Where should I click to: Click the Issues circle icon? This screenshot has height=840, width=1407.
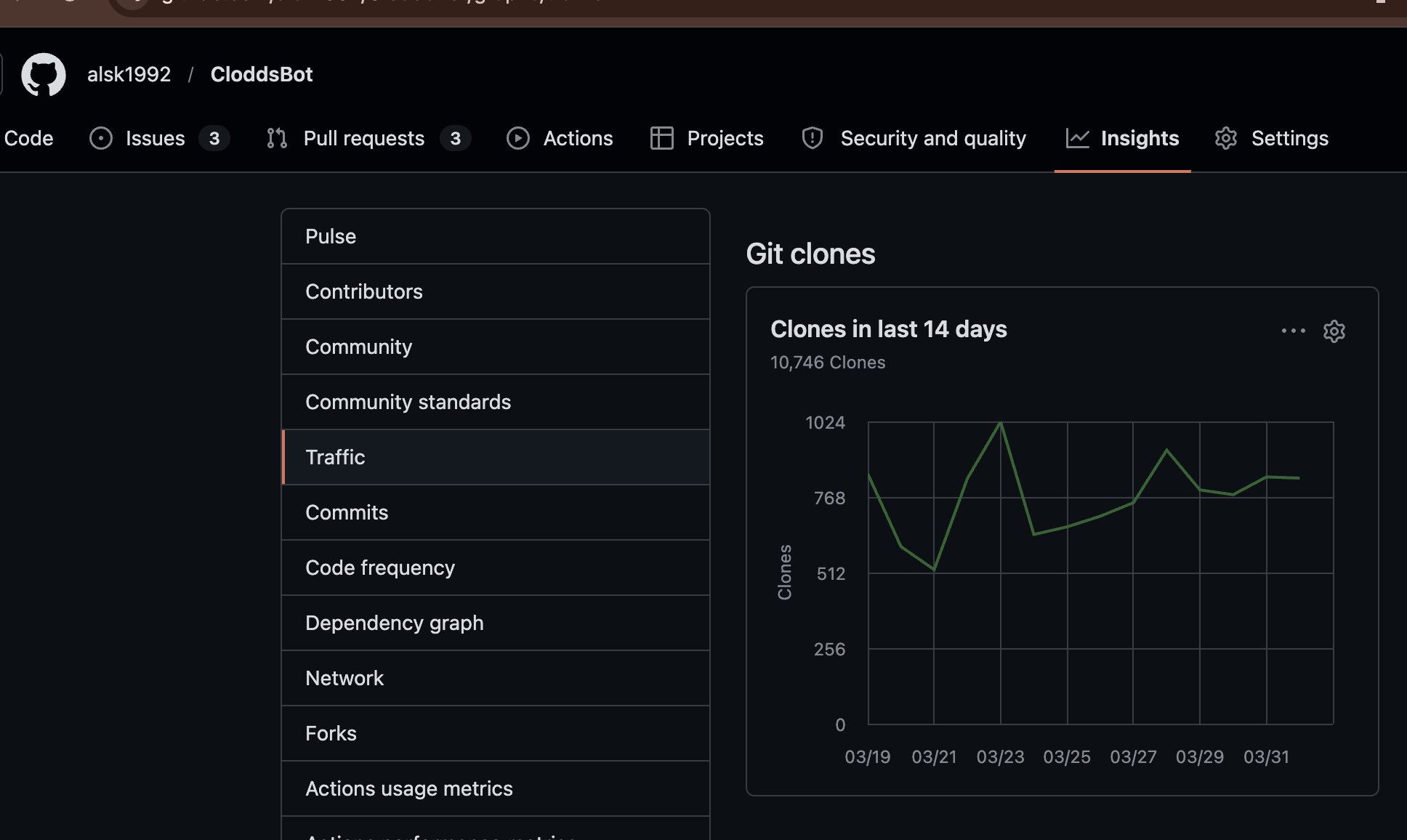[100, 138]
